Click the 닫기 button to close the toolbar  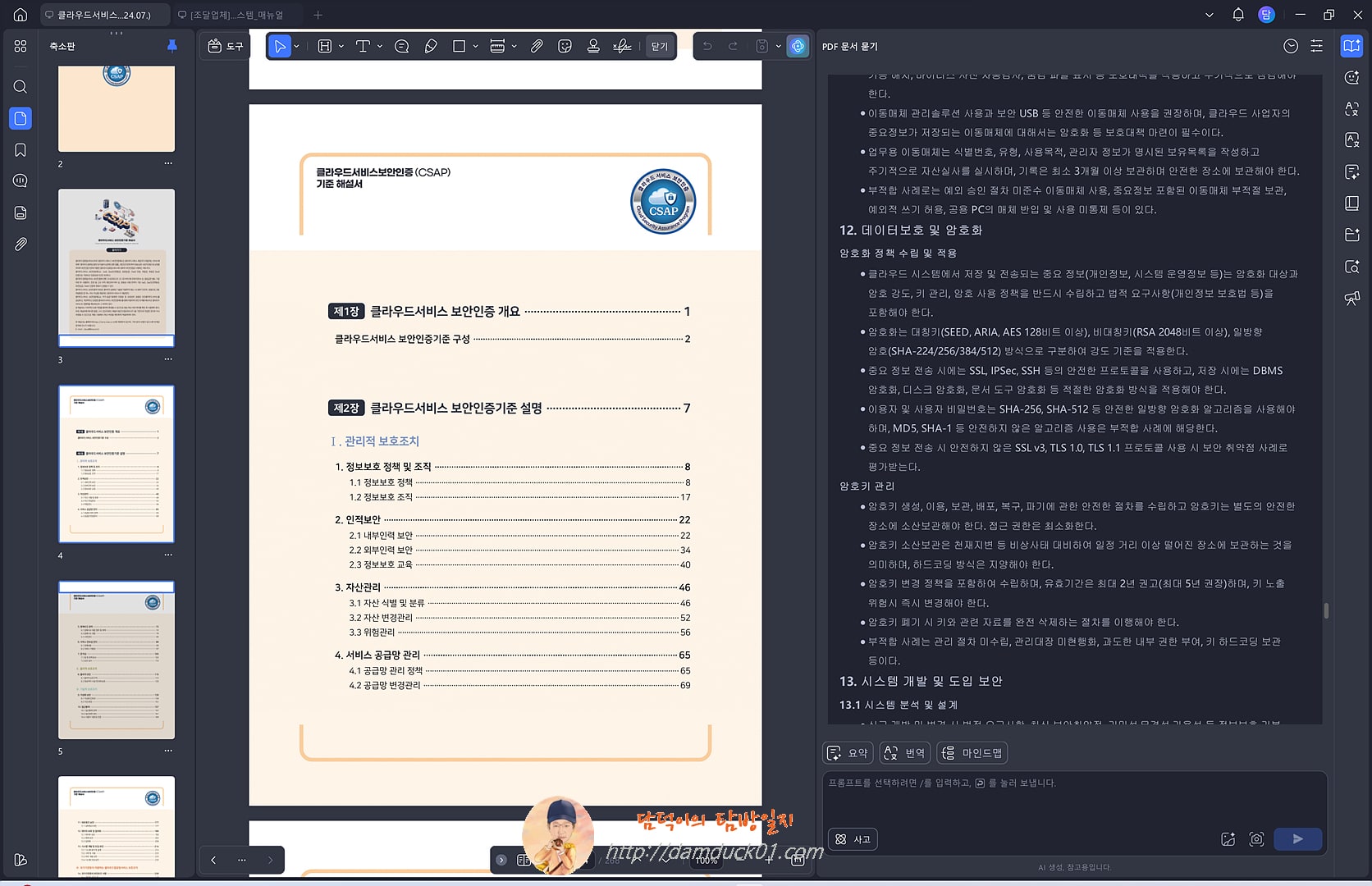pos(659,46)
